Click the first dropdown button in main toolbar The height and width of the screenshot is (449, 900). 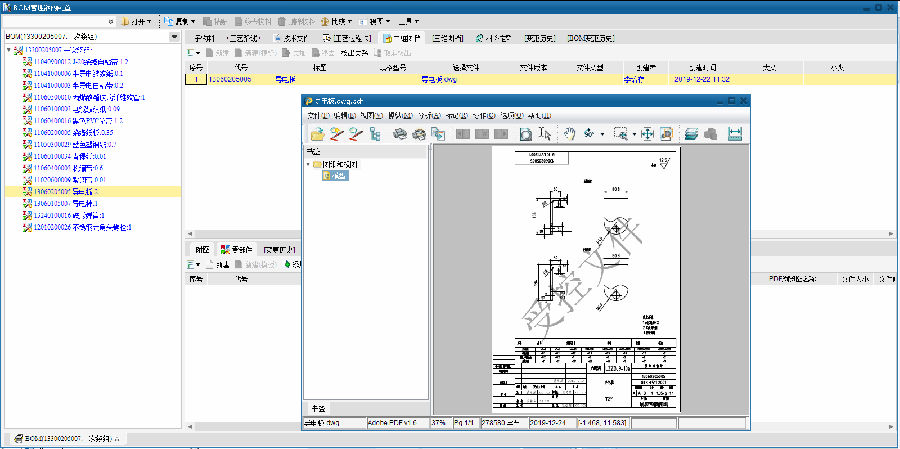click(x=136, y=20)
